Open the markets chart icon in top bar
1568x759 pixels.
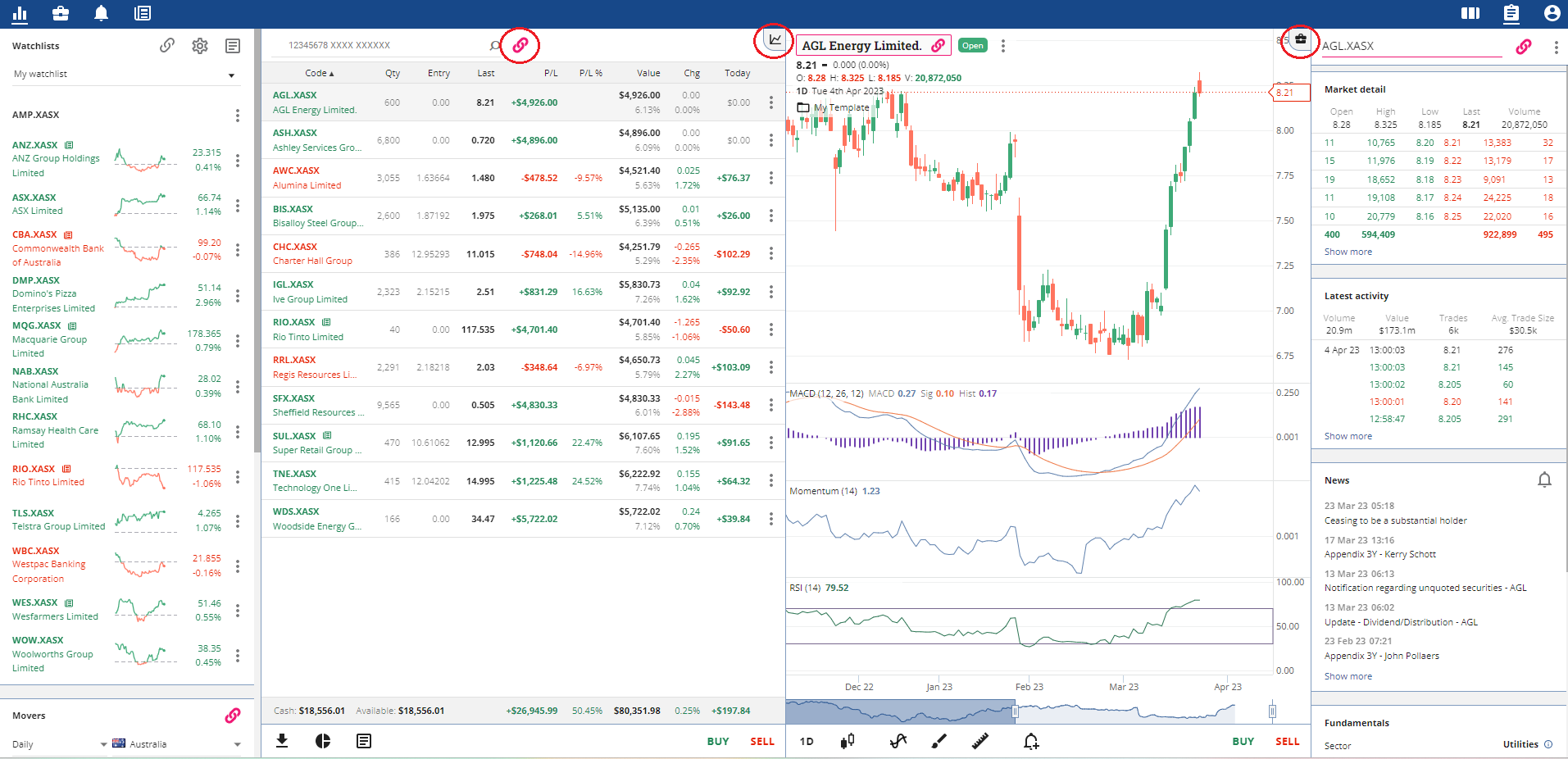coord(20,13)
